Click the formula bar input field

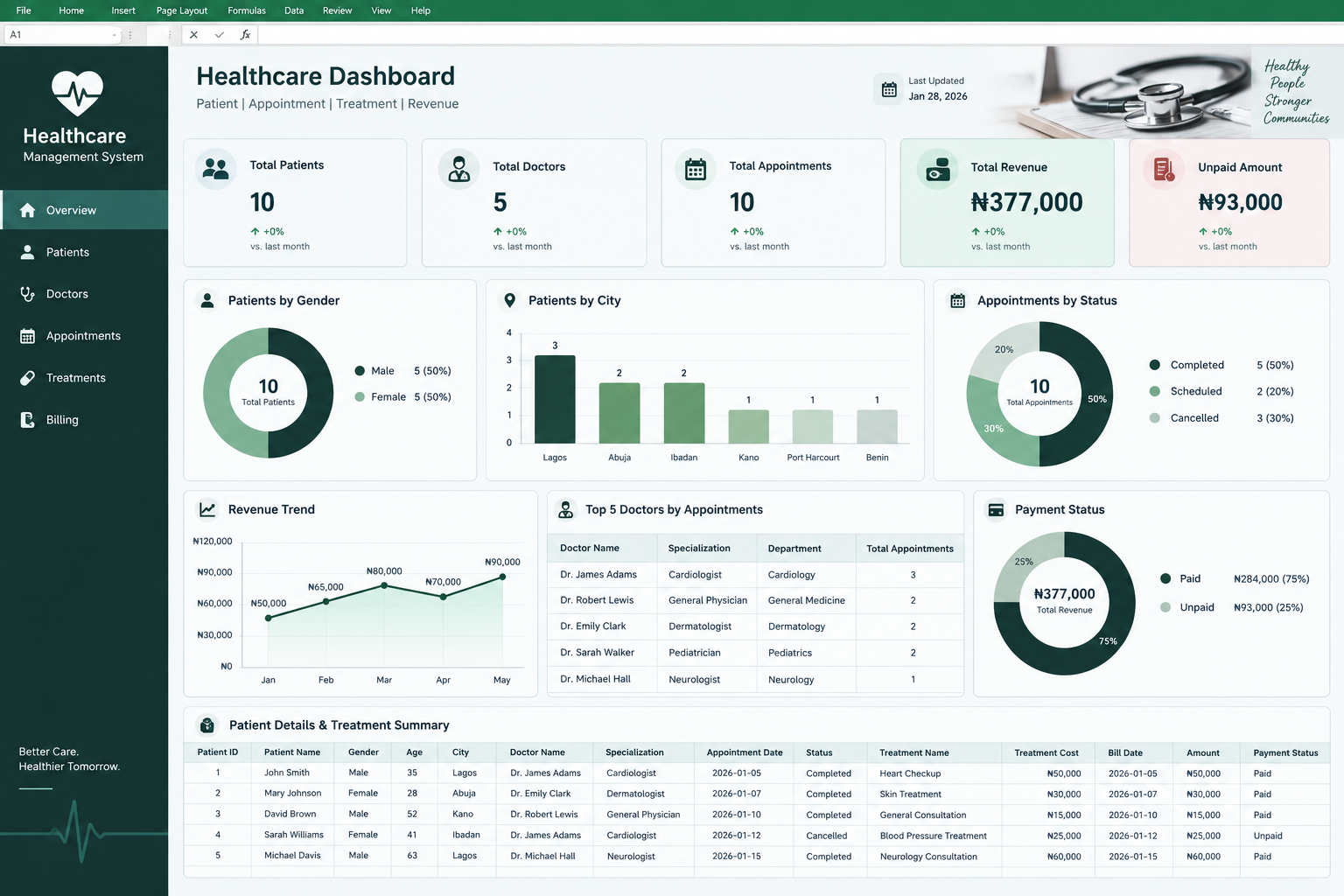pos(800,35)
